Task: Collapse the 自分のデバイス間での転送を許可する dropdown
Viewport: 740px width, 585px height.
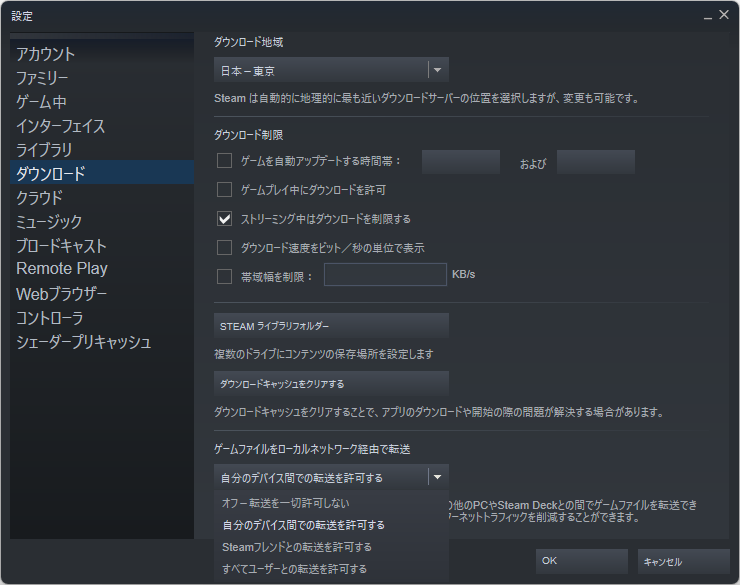Action: (x=331, y=477)
